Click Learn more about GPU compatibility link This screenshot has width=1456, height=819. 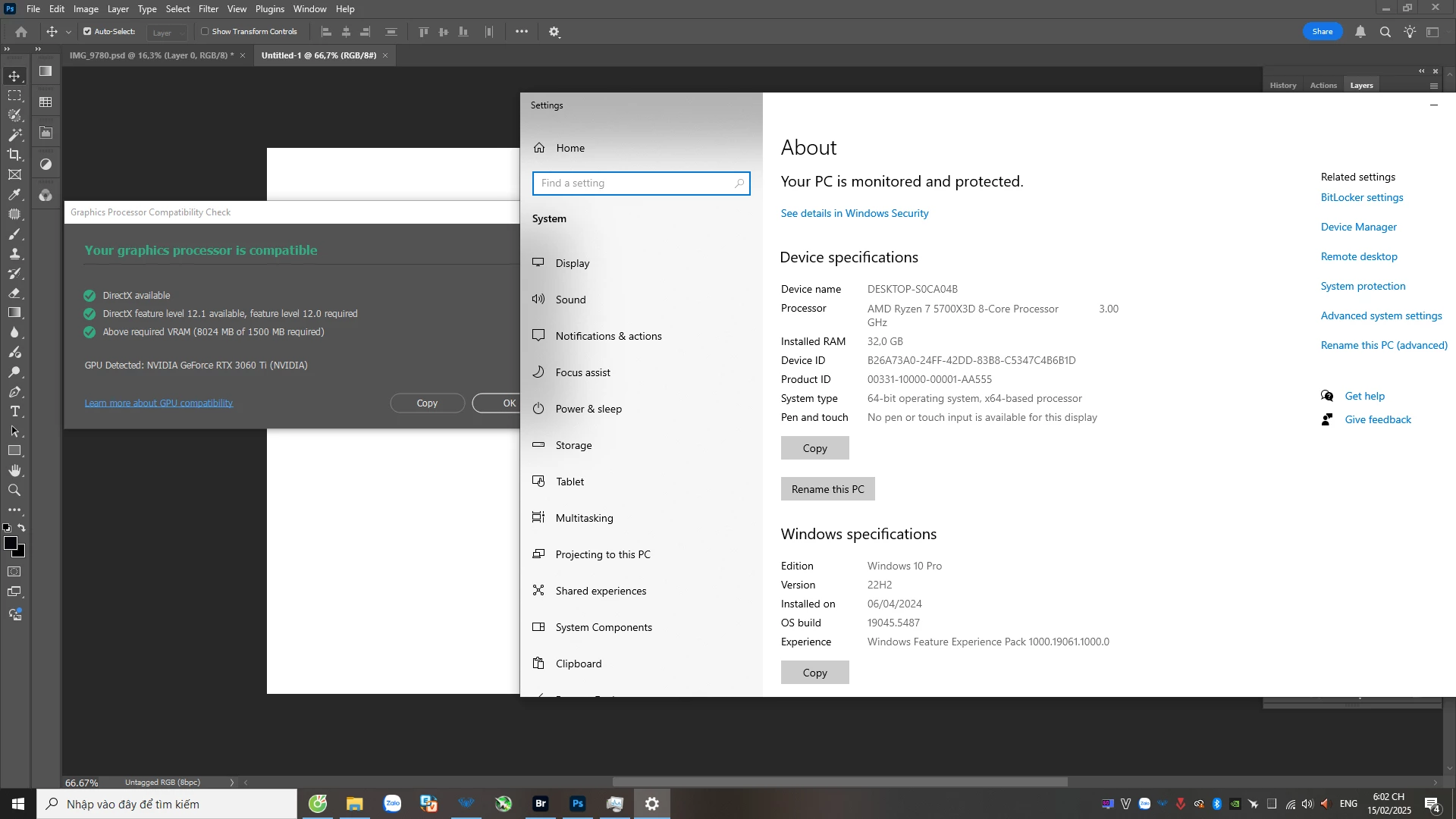158,403
